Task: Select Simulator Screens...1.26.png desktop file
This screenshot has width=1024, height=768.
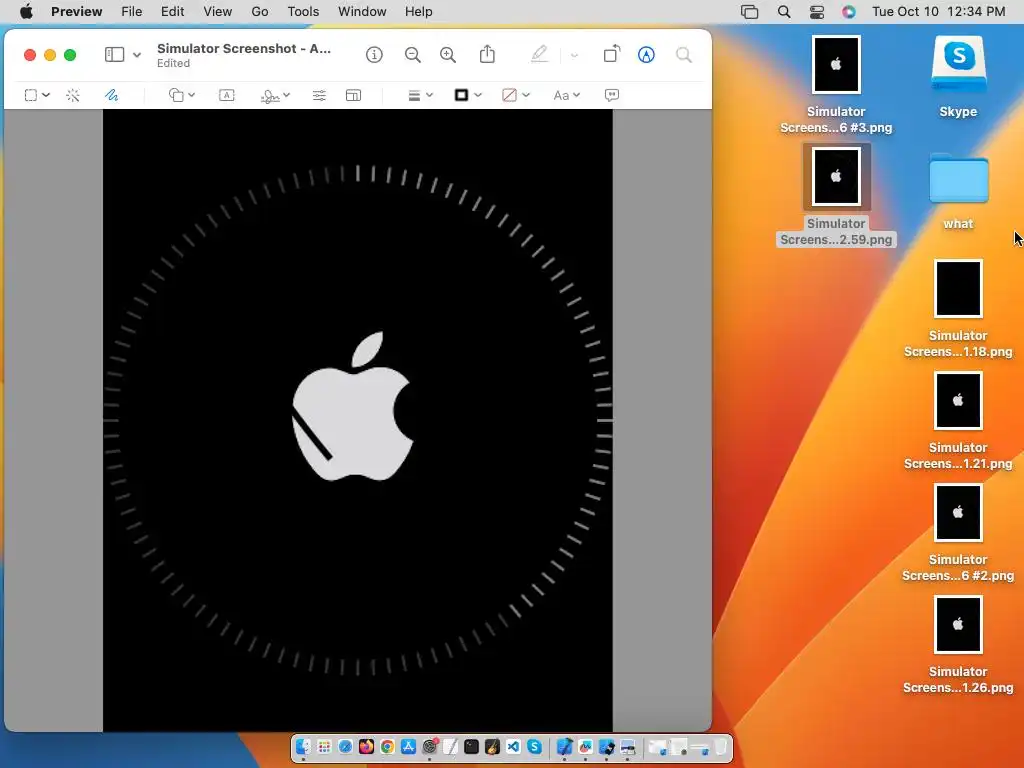Action: (x=958, y=645)
